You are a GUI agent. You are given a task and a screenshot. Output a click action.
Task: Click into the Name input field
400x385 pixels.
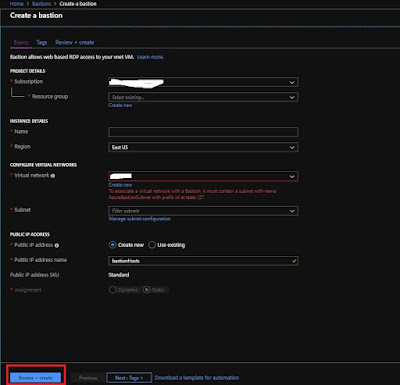[x=203, y=132]
